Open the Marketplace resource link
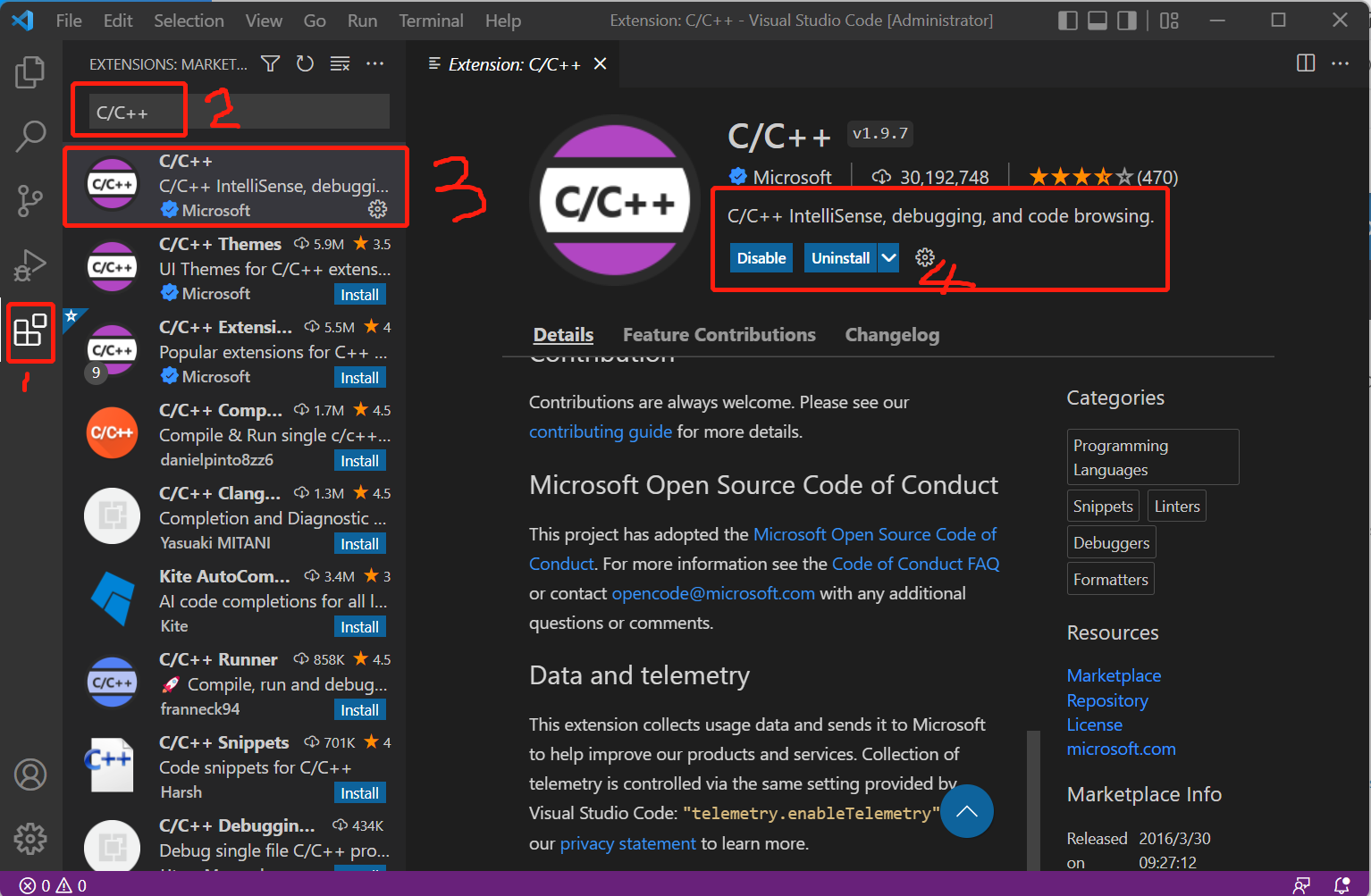 click(x=1114, y=675)
